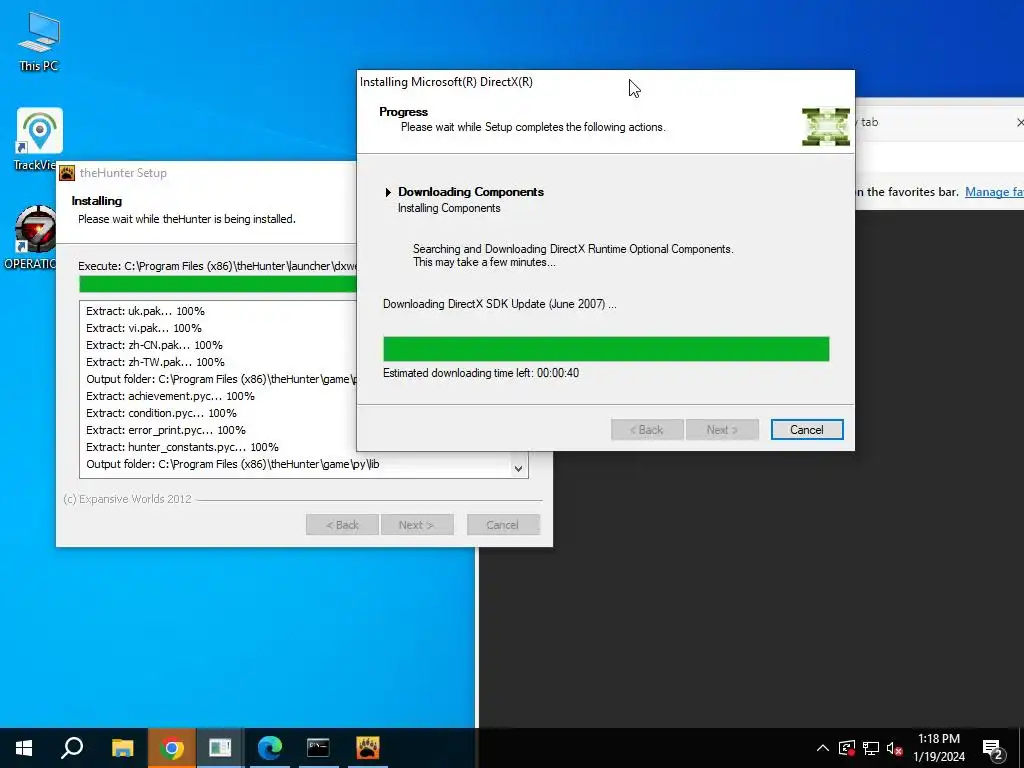Select the Extract: error_print.pyc log line
The height and width of the screenshot is (768, 1024).
click(166, 430)
